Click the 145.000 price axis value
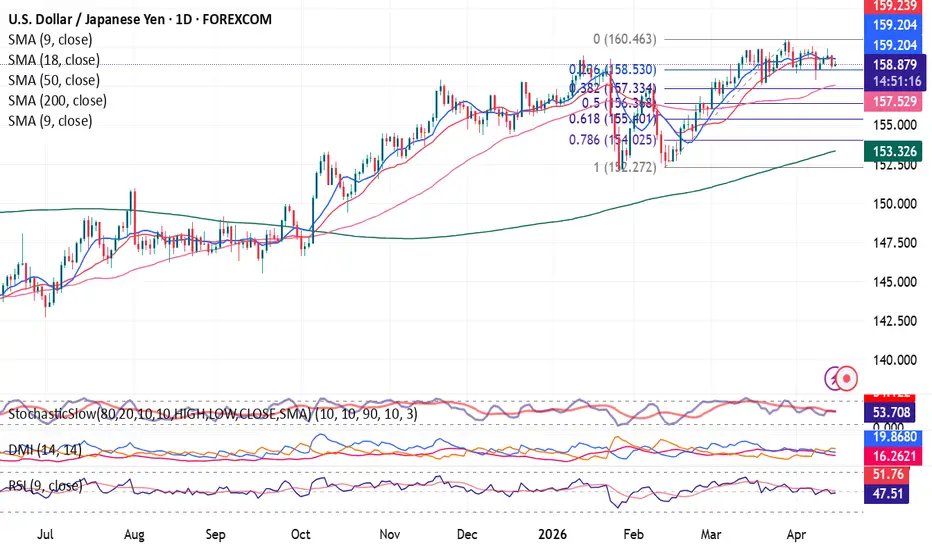932x550 pixels. click(x=895, y=282)
